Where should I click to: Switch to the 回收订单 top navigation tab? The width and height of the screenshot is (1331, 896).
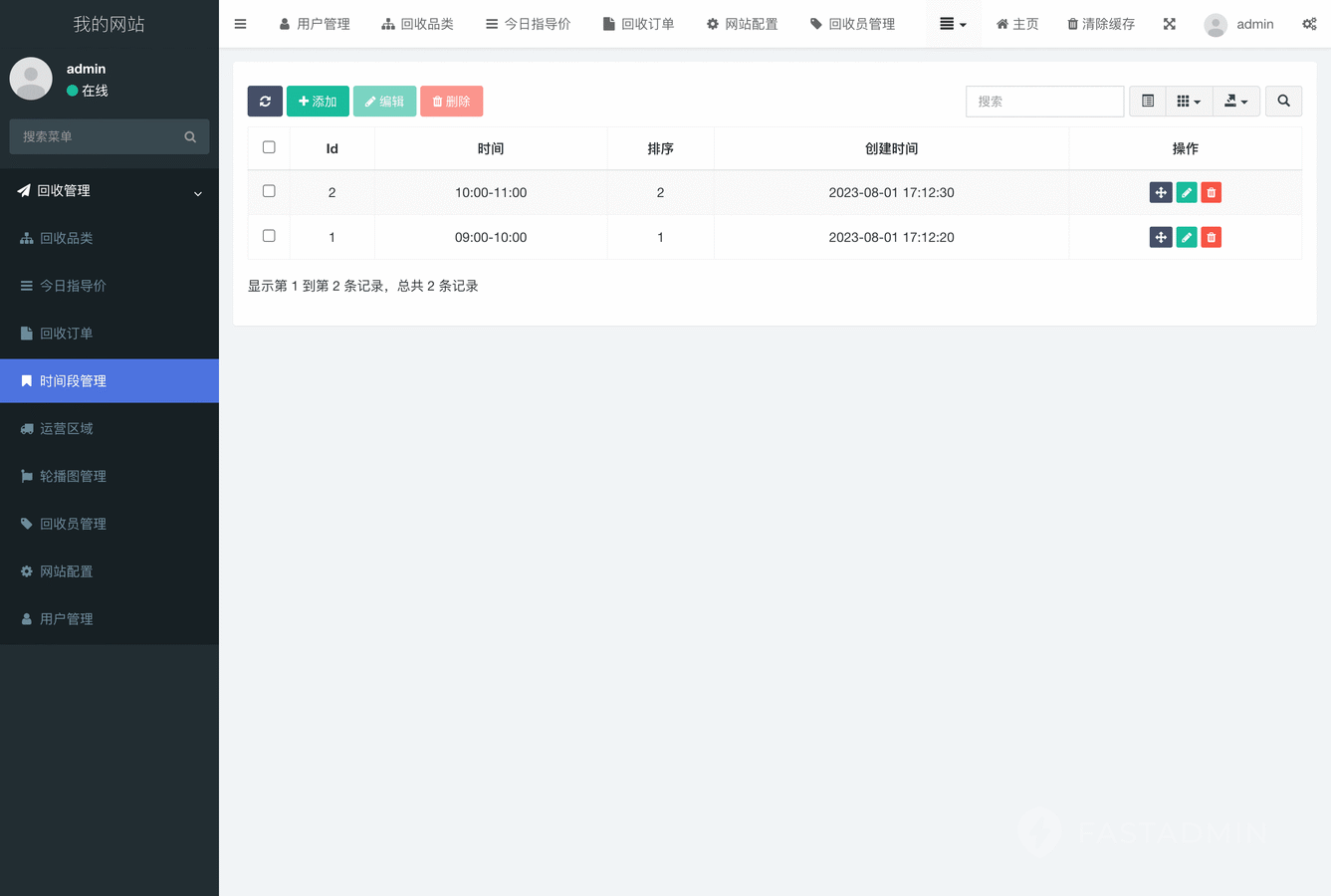(x=638, y=24)
